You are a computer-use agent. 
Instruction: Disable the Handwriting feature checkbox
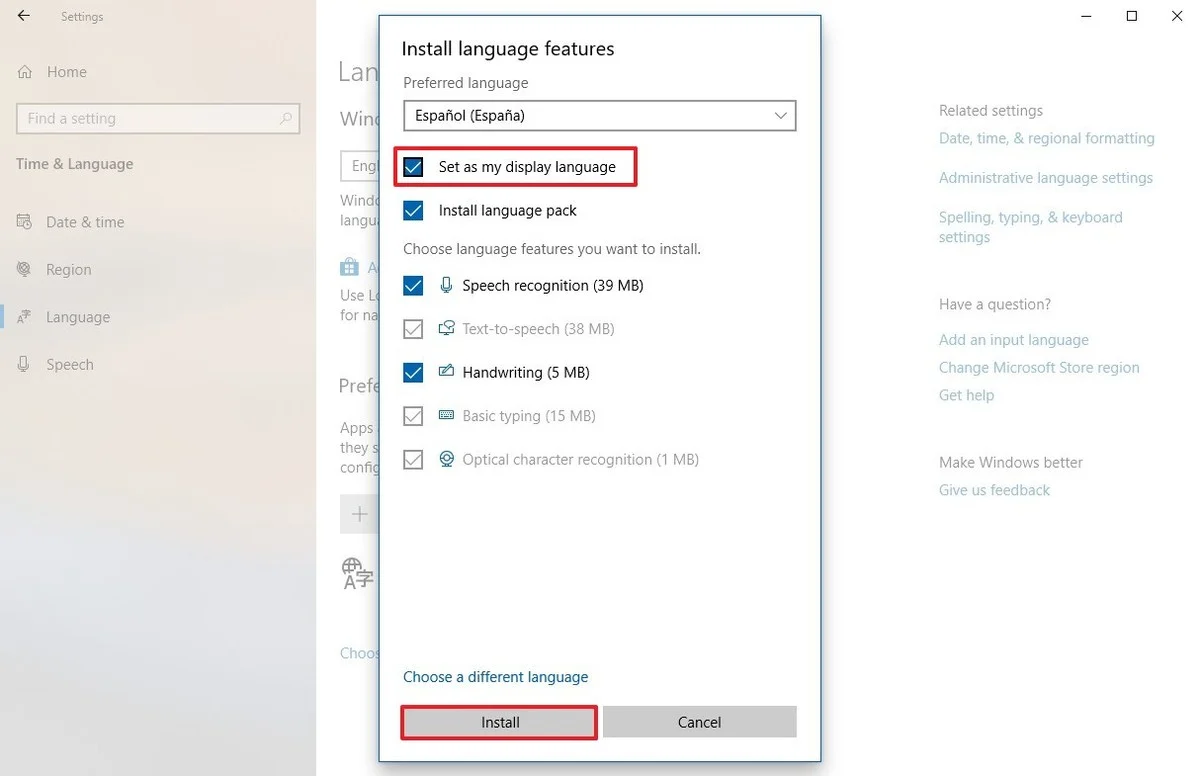(413, 373)
